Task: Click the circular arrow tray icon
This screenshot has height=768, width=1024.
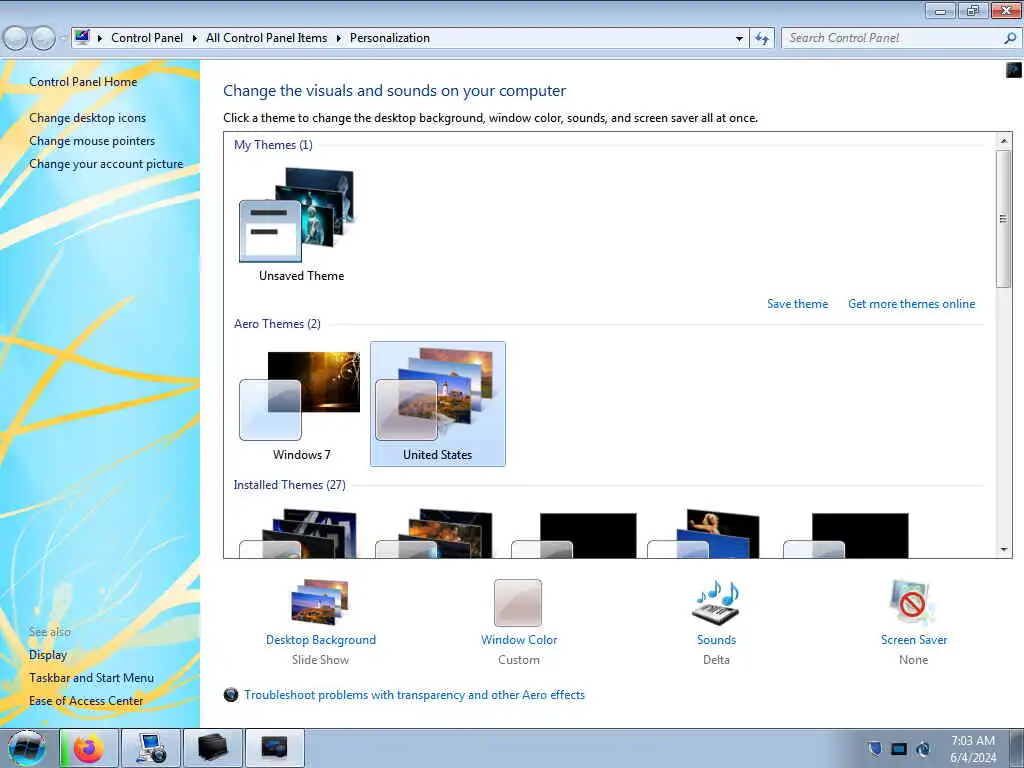Action: pyautogui.click(x=923, y=748)
